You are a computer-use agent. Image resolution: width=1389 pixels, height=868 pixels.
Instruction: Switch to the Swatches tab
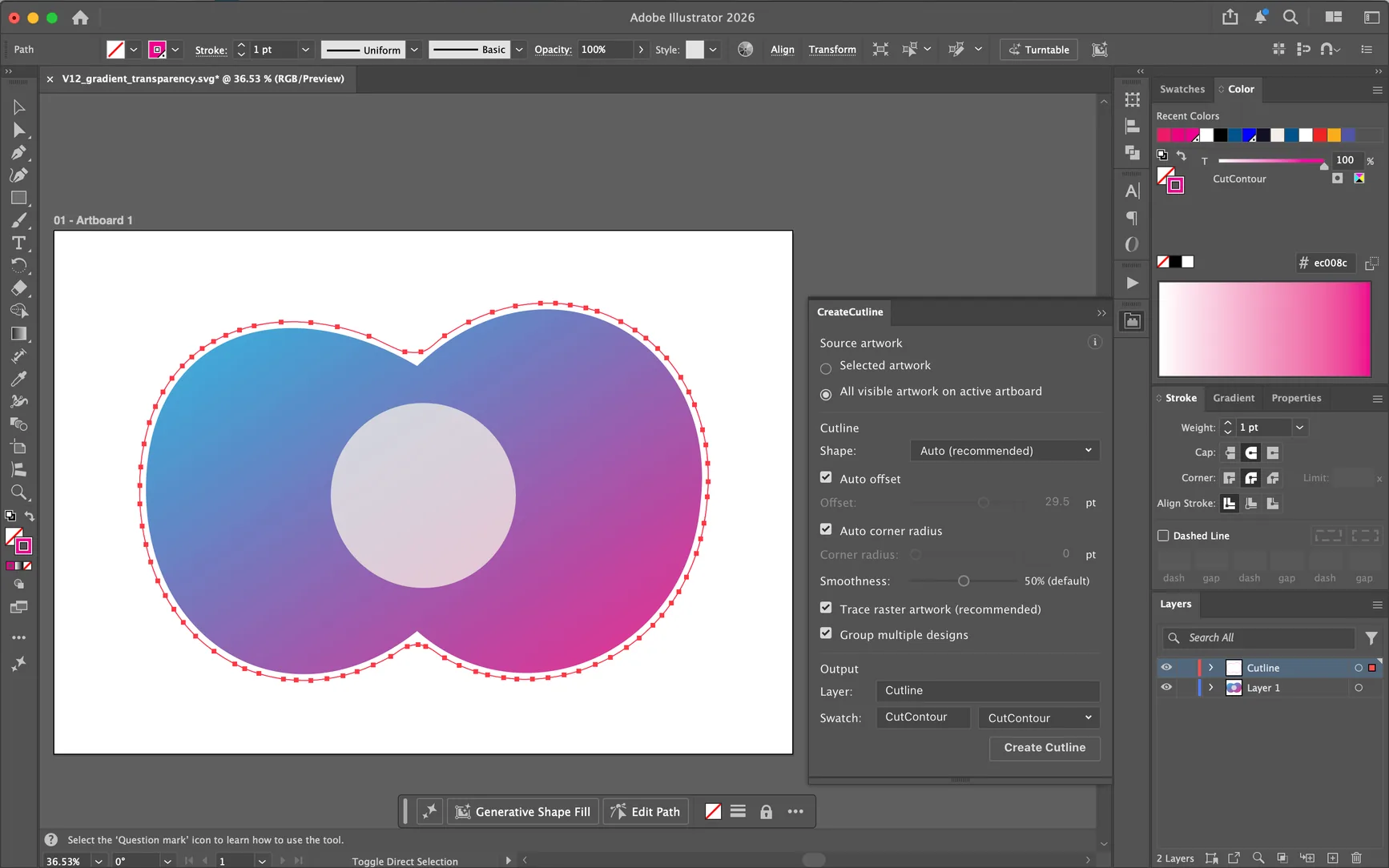coord(1182,89)
